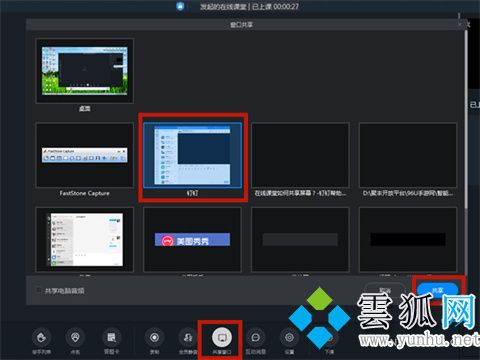Select the FastStone Capture window thumbnail

84,155
